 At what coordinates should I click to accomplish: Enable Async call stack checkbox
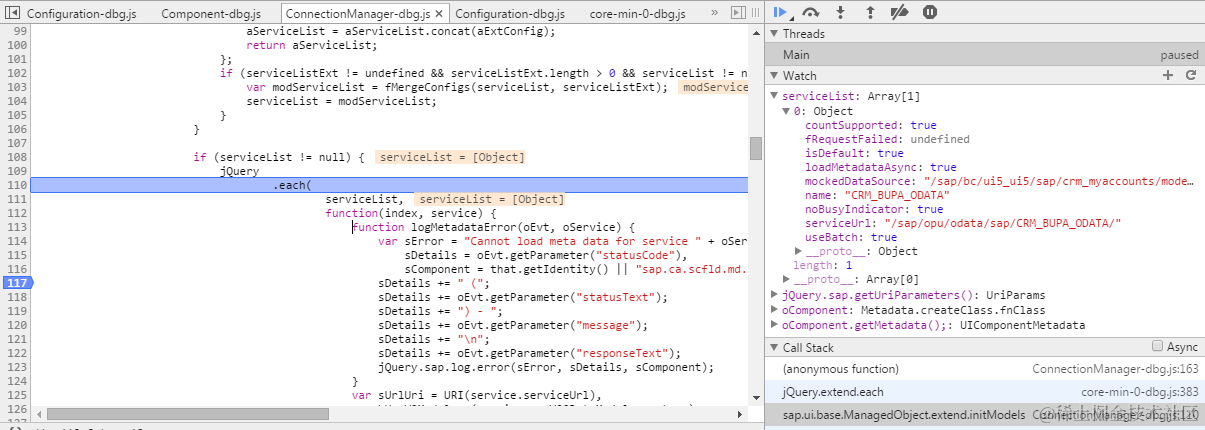(1159, 347)
